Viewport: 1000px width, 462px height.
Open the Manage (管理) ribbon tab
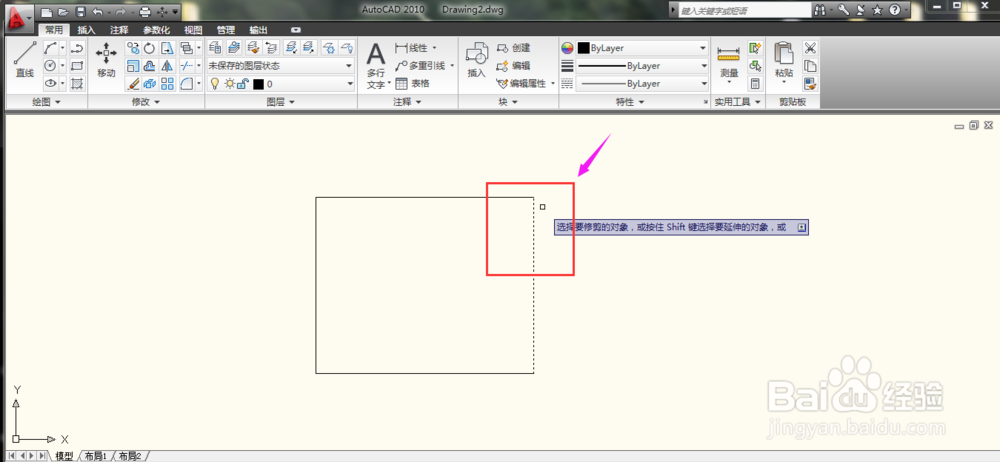(x=226, y=30)
